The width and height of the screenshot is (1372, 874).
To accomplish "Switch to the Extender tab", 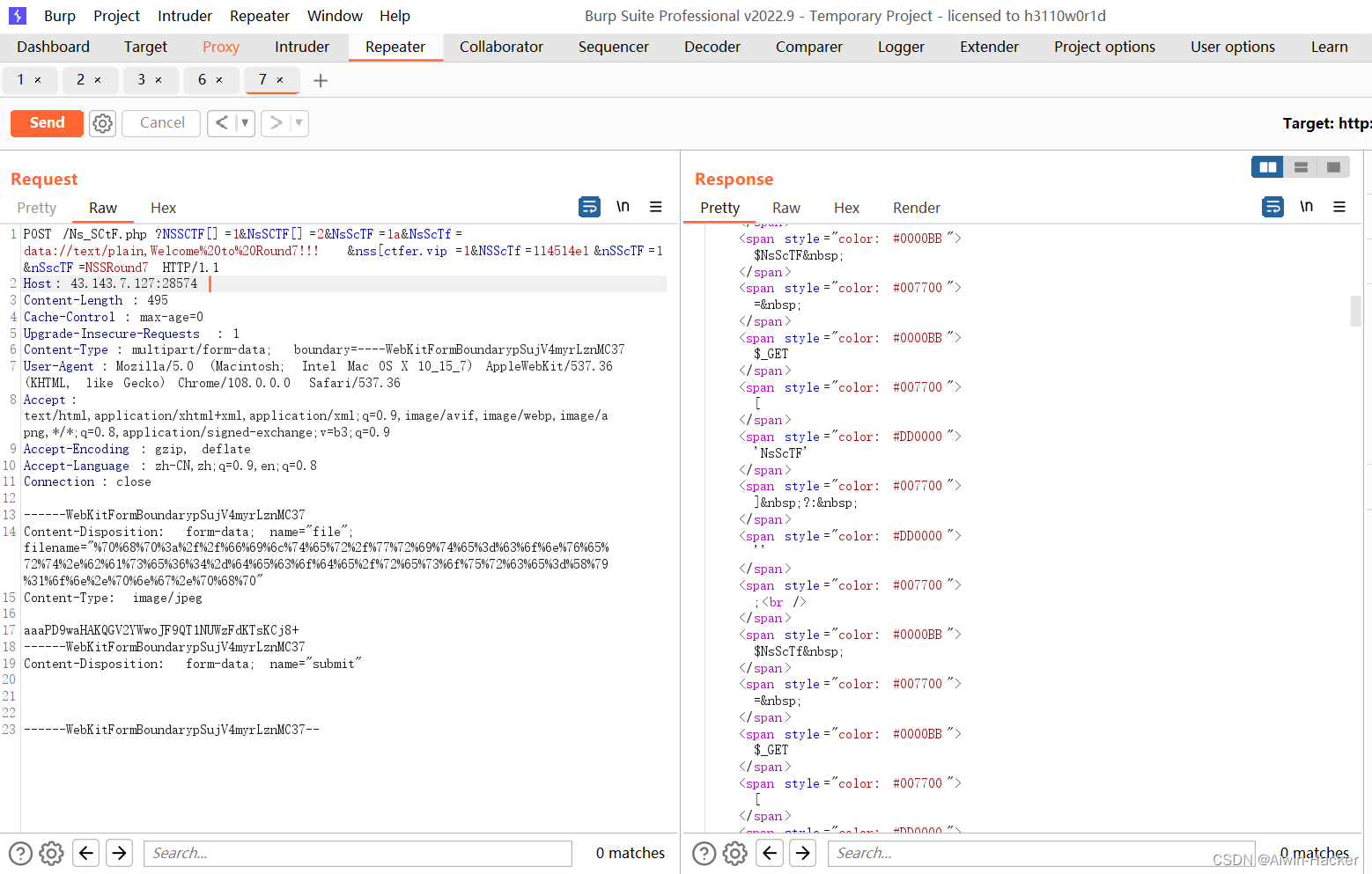I will (x=989, y=47).
